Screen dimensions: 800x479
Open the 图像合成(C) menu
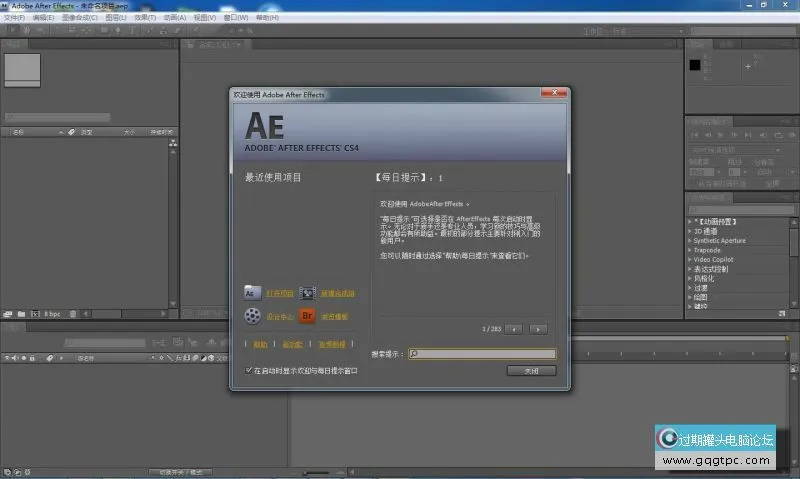[x=80, y=18]
